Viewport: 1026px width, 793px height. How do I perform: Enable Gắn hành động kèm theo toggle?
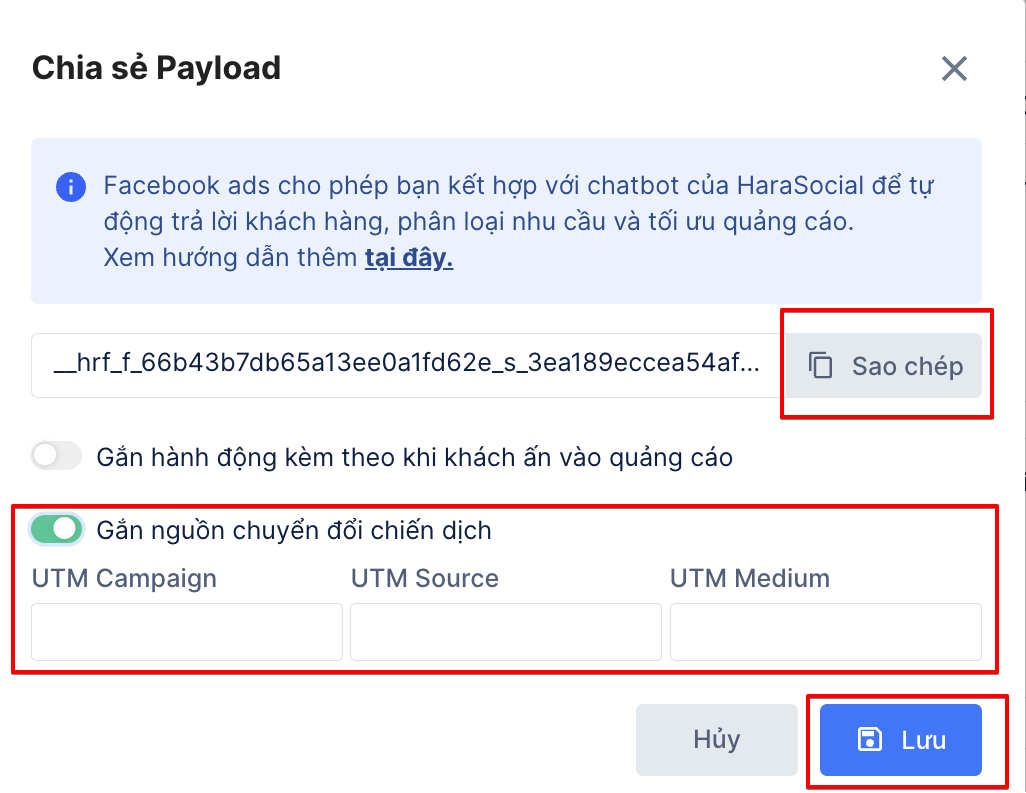click(x=56, y=457)
